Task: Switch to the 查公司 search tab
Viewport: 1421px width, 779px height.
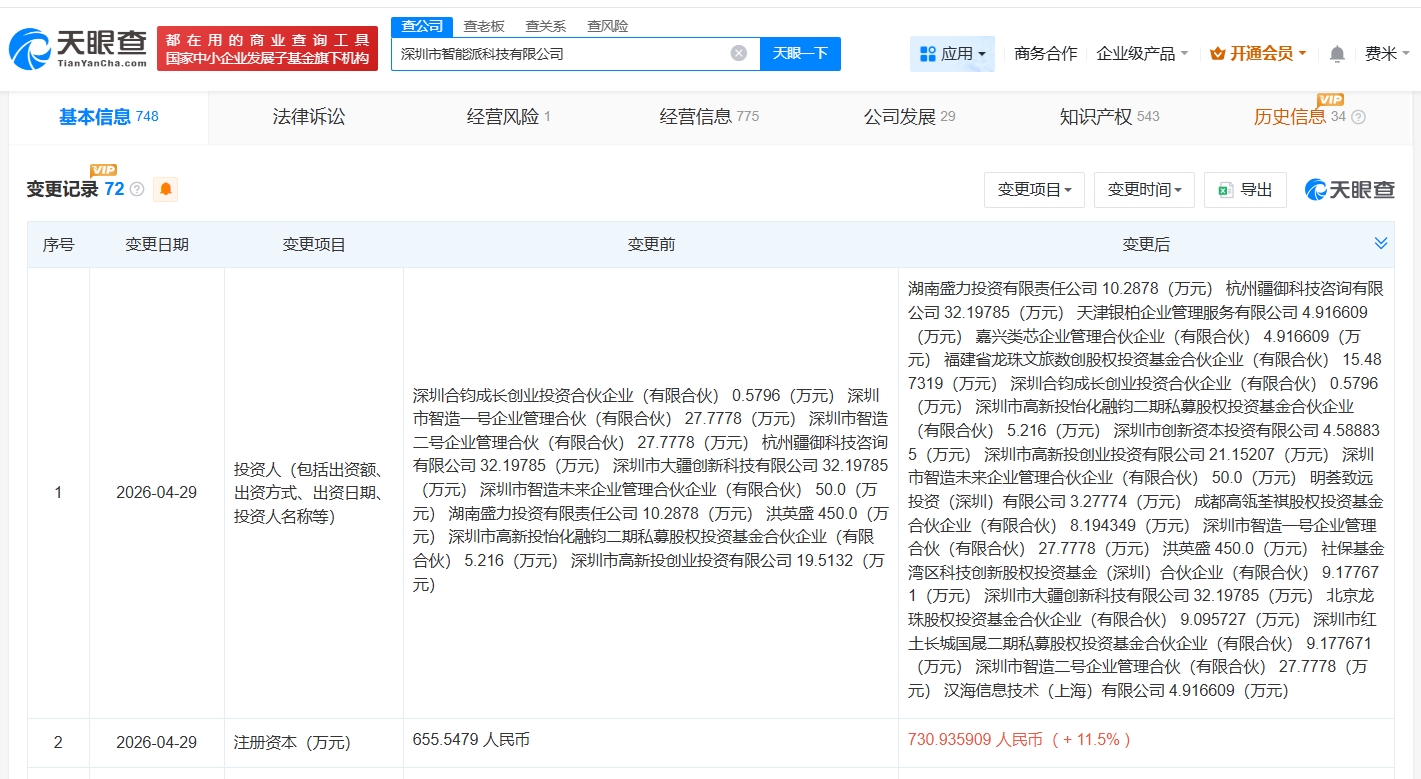Action: pyautogui.click(x=422, y=26)
